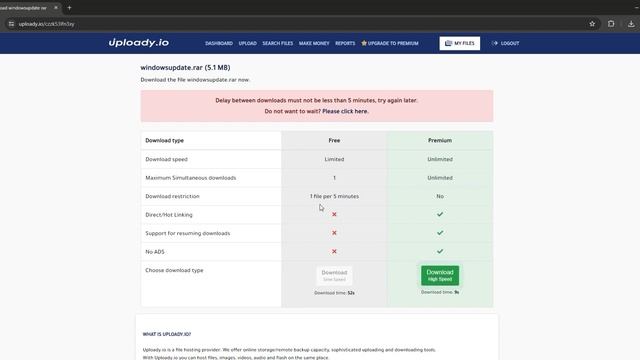The height and width of the screenshot is (360, 640).
Task: Open a new browser tab
Action: point(69,8)
